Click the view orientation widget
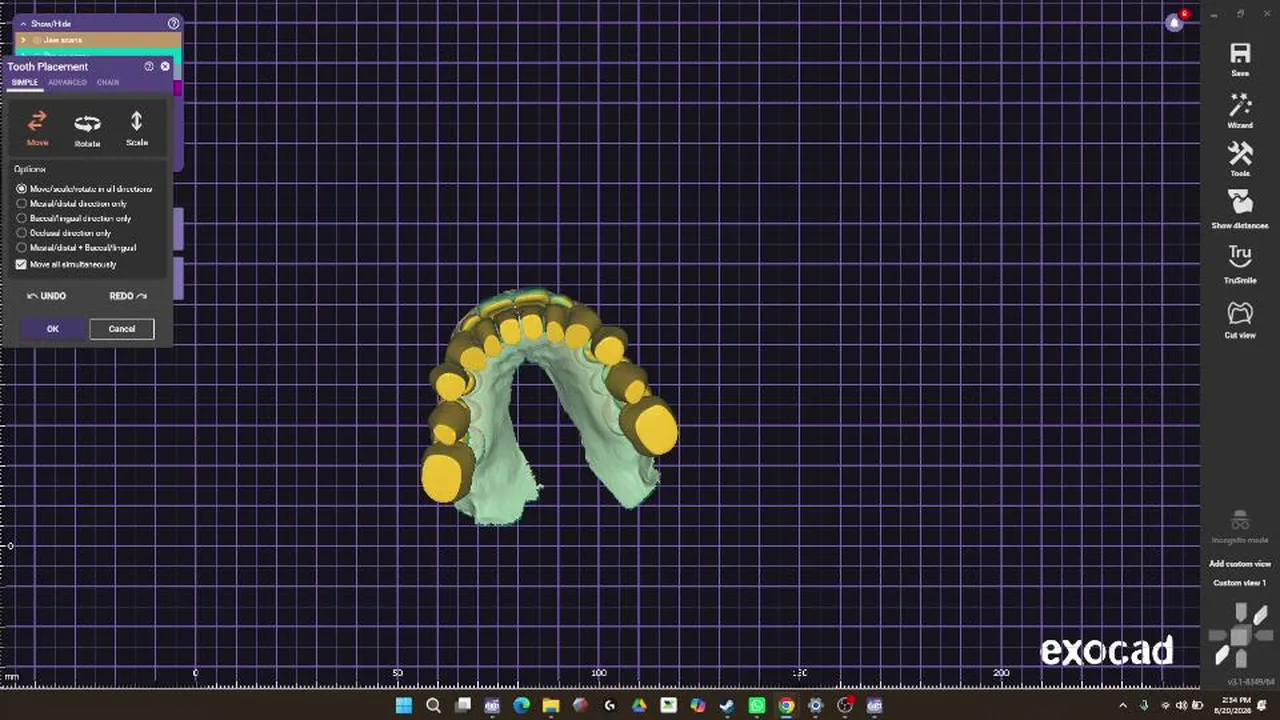 tap(1240, 636)
